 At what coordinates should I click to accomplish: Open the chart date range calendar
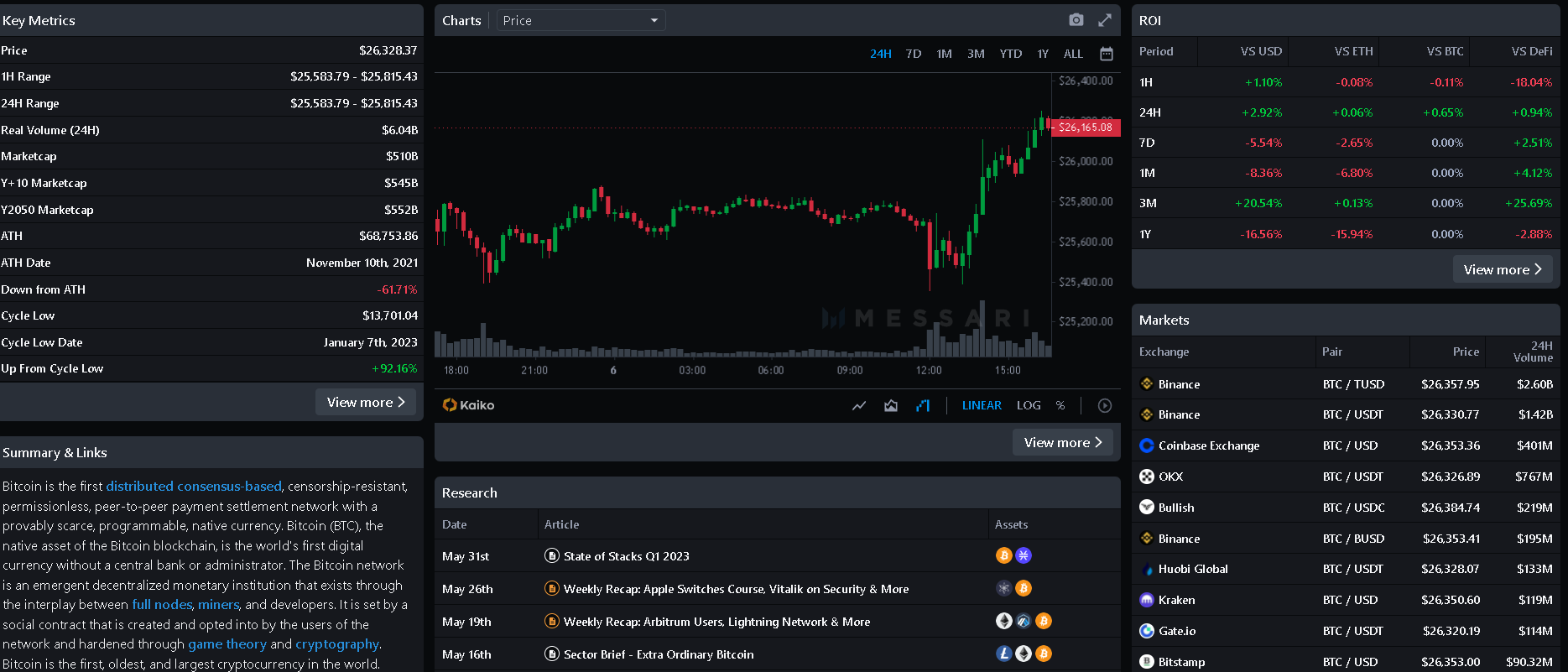[x=1107, y=54]
